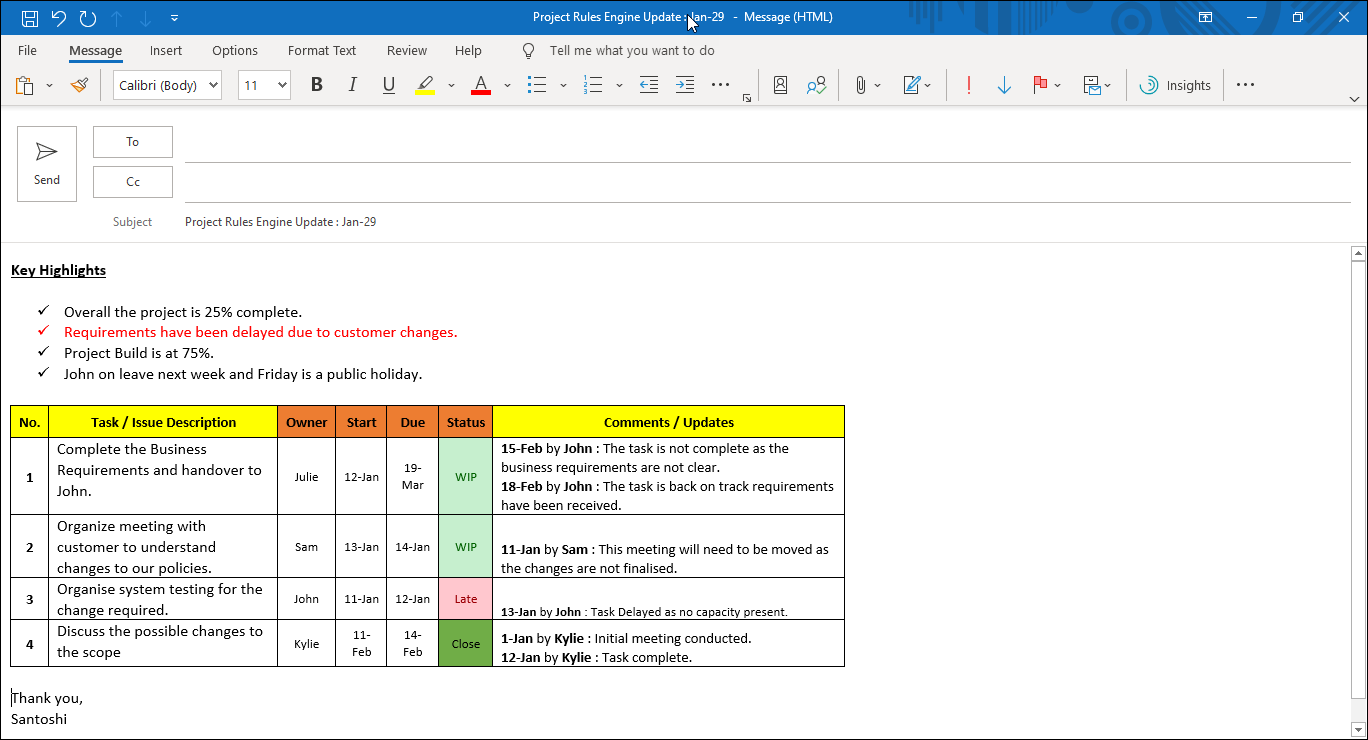This screenshot has width=1368, height=740.
Task: Toggle italic formatting
Action: coord(352,85)
